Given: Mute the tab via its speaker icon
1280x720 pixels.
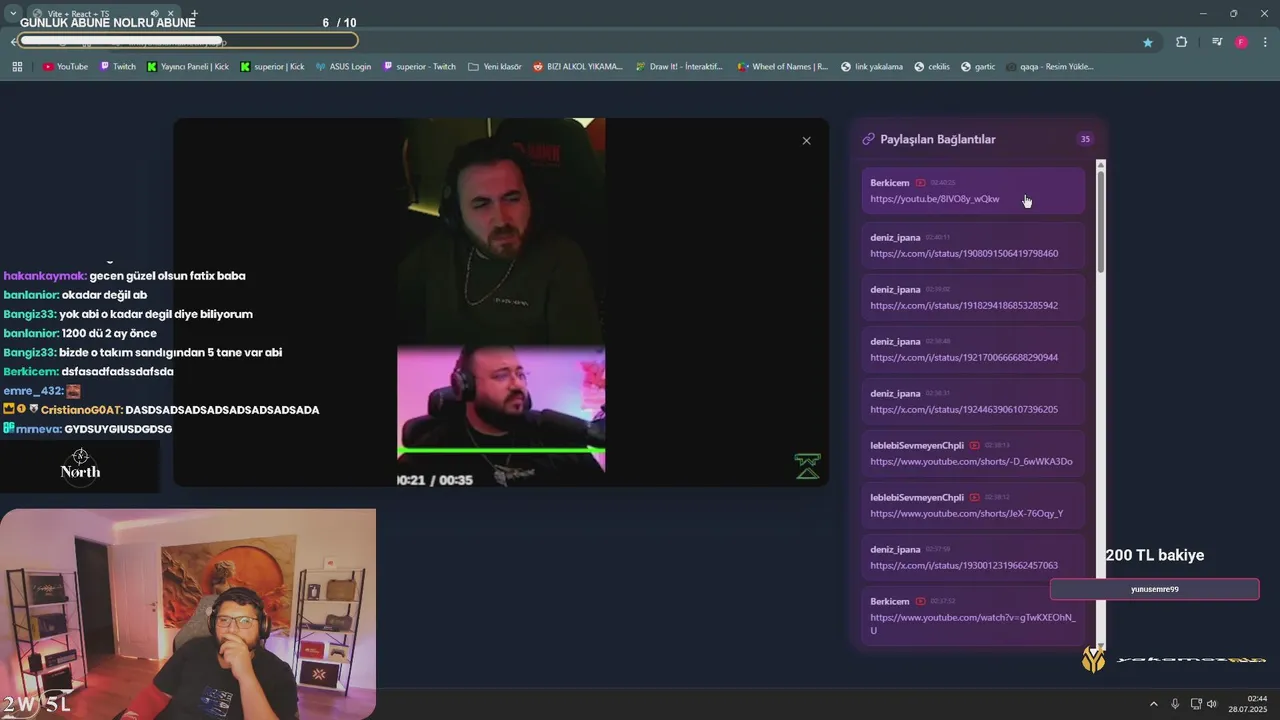Looking at the screenshot, I should coord(155,14).
